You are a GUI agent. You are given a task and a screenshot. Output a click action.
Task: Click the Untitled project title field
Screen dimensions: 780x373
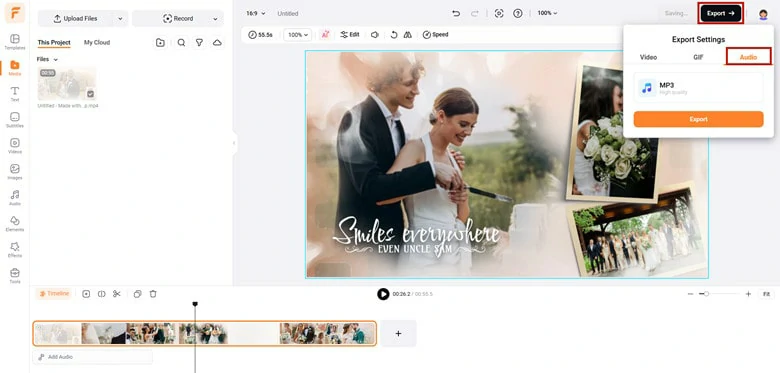pyautogui.click(x=288, y=13)
